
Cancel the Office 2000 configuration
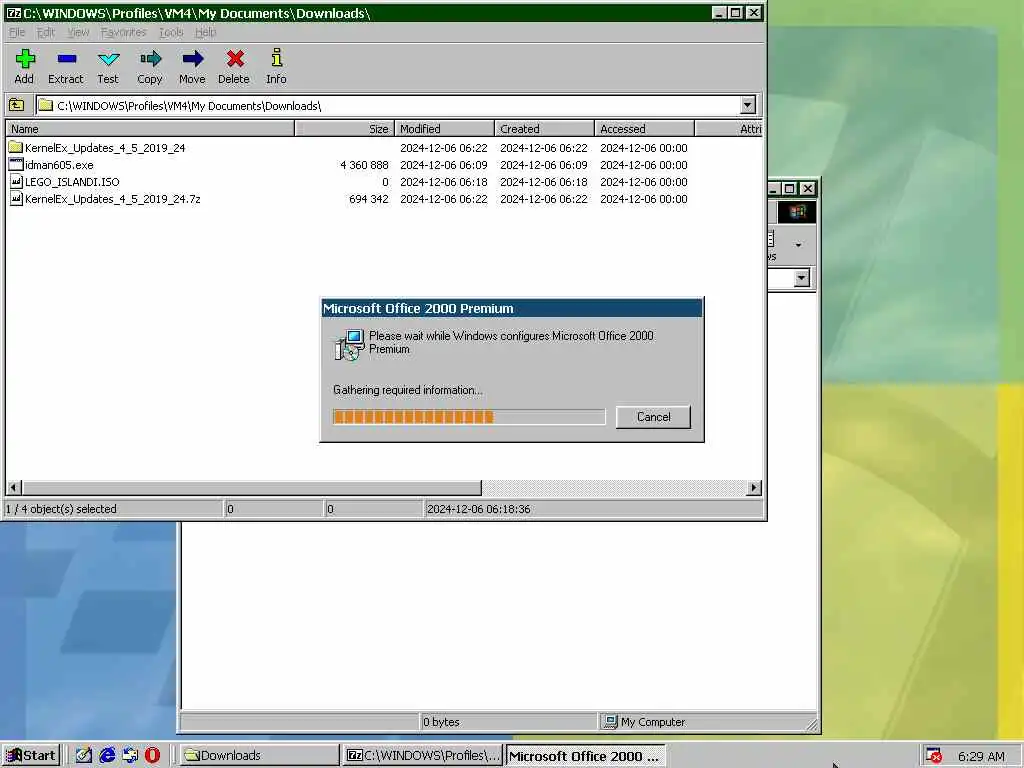pyautogui.click(x=653, y=417)
